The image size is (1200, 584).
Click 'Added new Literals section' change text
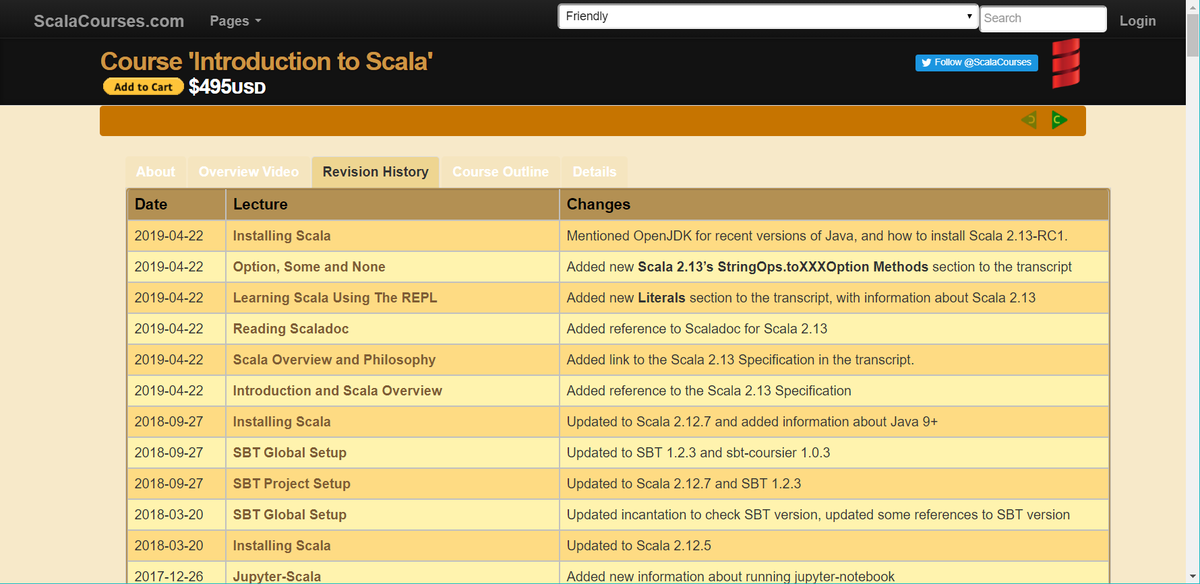[801, 298]
